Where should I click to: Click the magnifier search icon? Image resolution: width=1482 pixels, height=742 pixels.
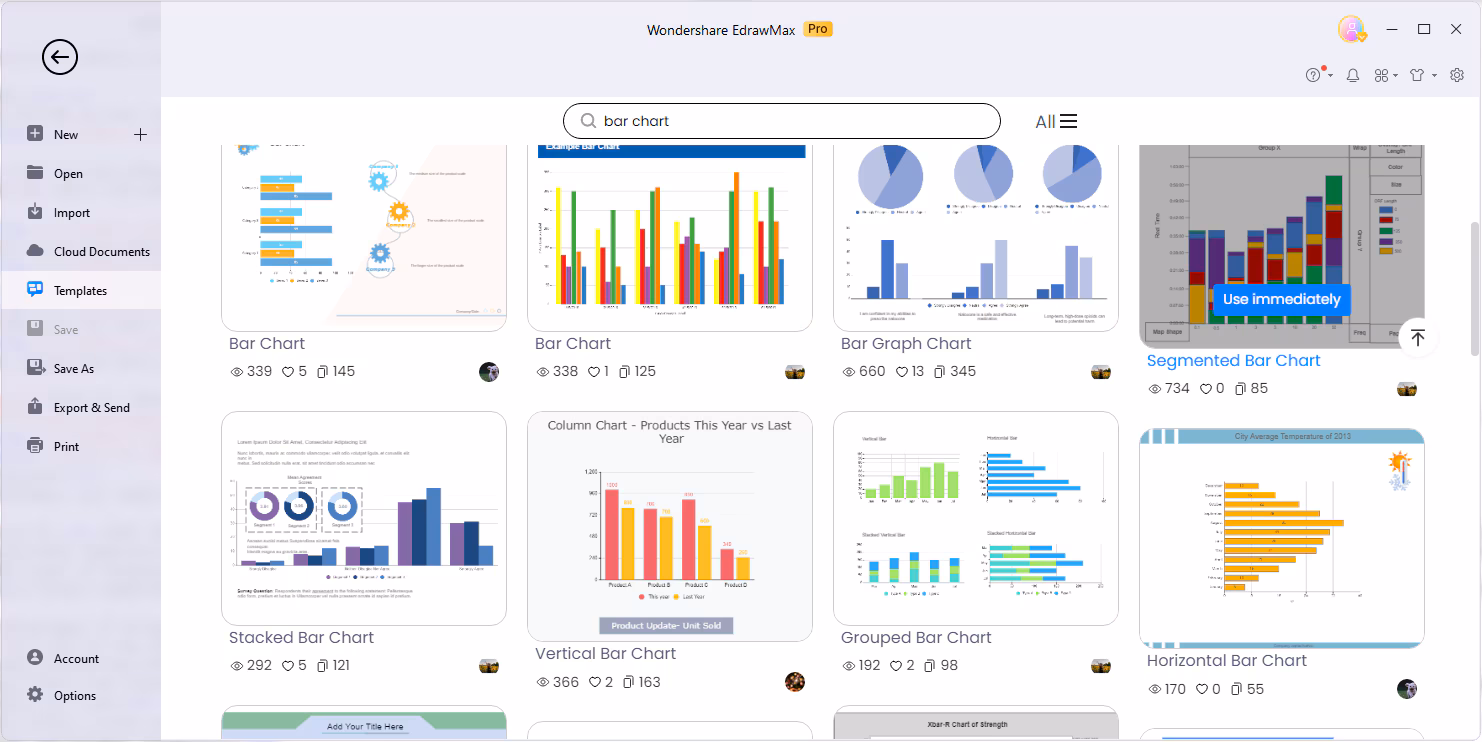pos(589,121)
